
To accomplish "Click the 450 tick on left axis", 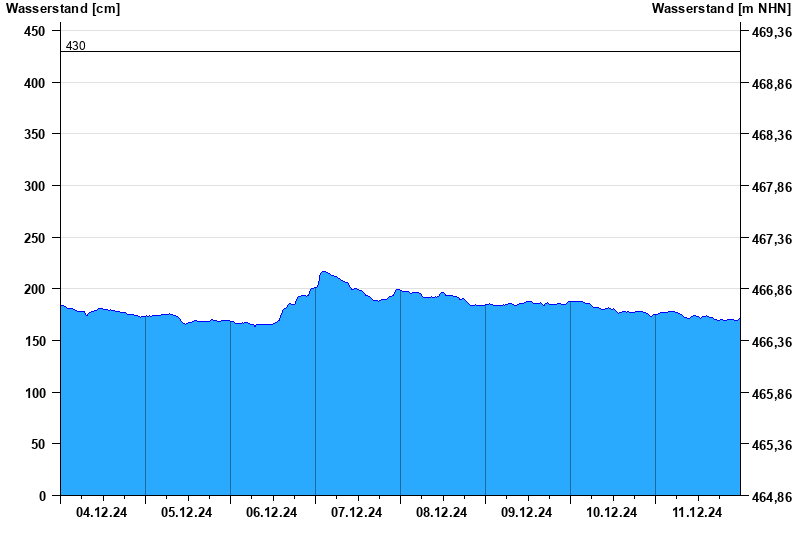I will 35,31.
